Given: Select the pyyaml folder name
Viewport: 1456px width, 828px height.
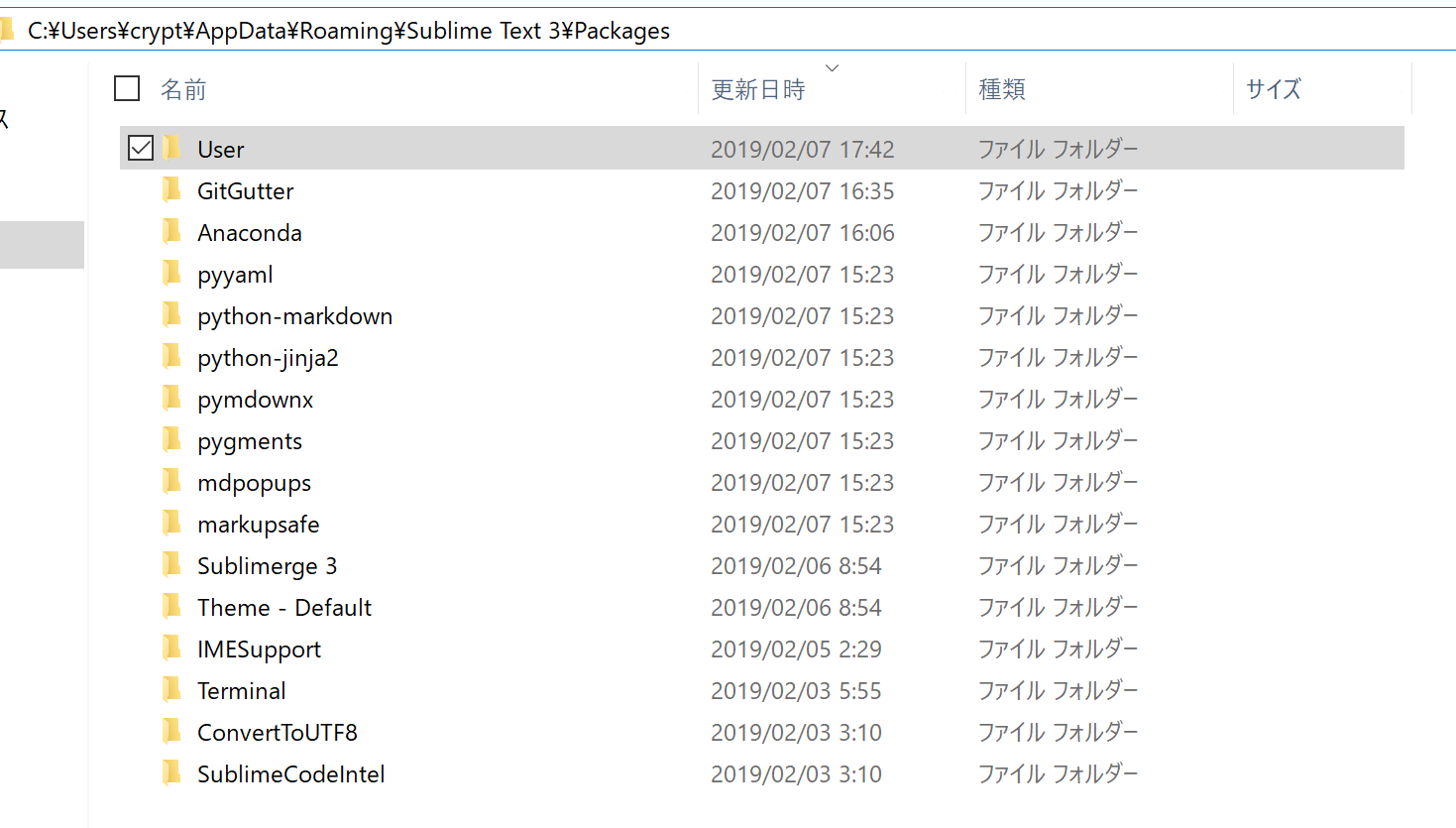Looking at the screenshot, I should tap(235, 275).
